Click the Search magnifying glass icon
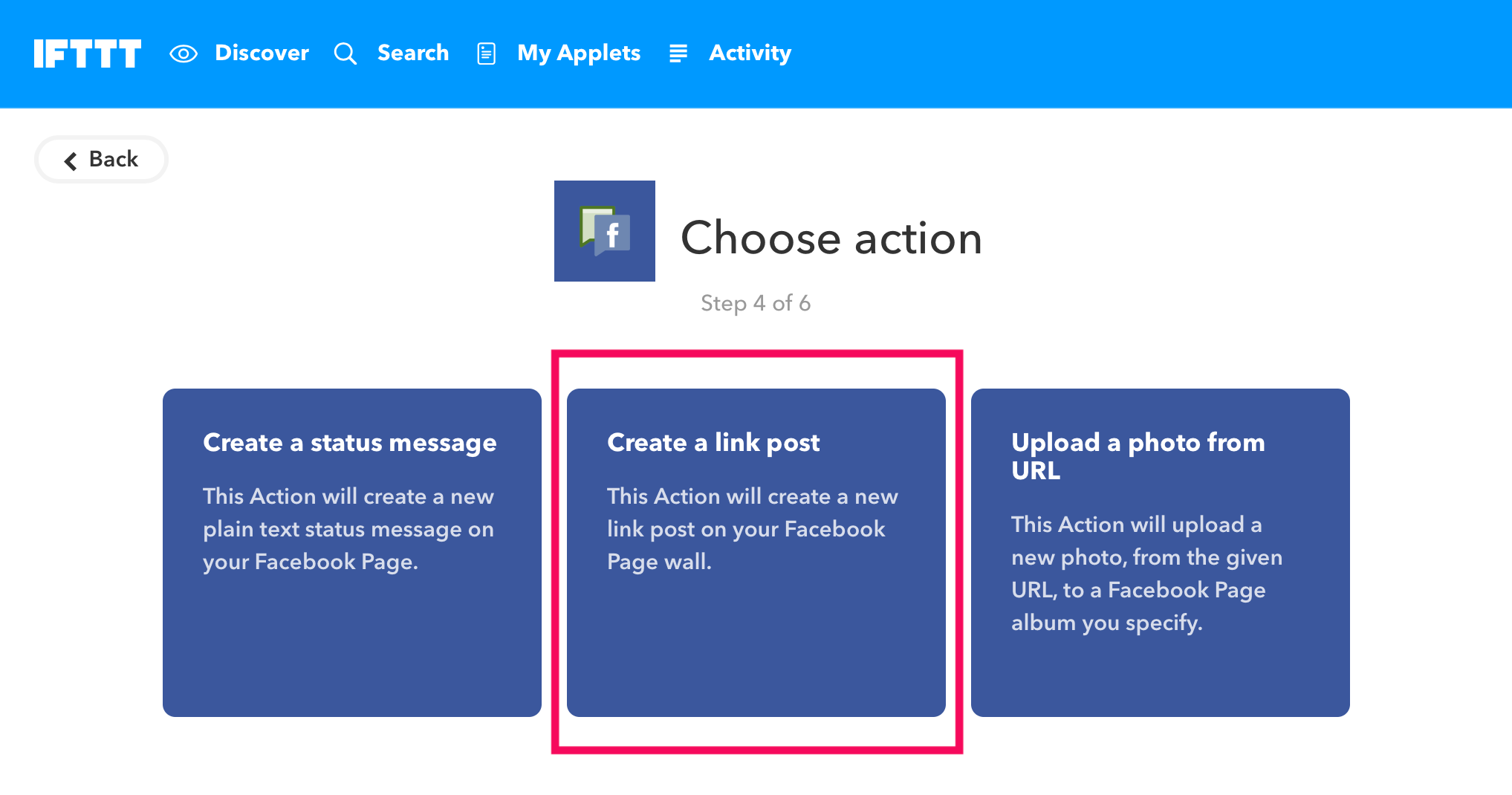1512x795 pixels. coord(345,53)
